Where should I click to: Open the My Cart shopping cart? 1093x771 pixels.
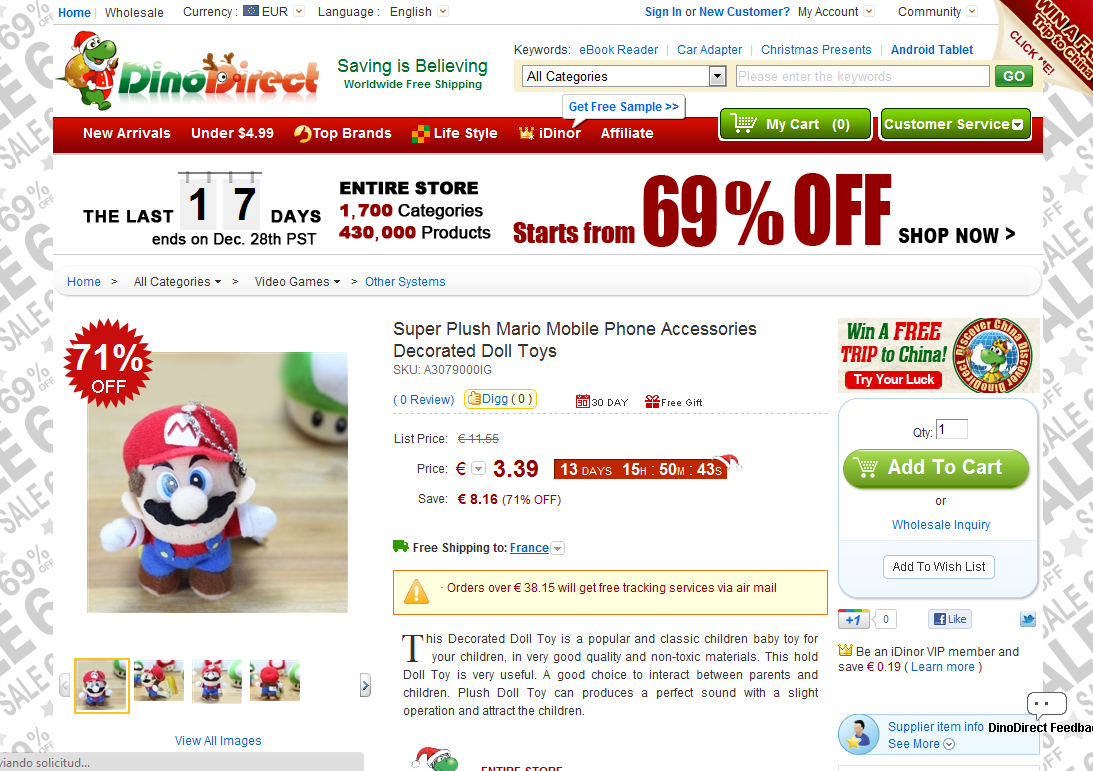click(795, 124)
